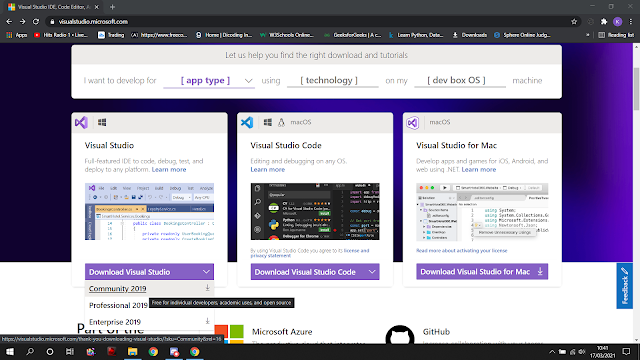
Task: Show hidden system tray icons
Action: [x=552, y=352]
